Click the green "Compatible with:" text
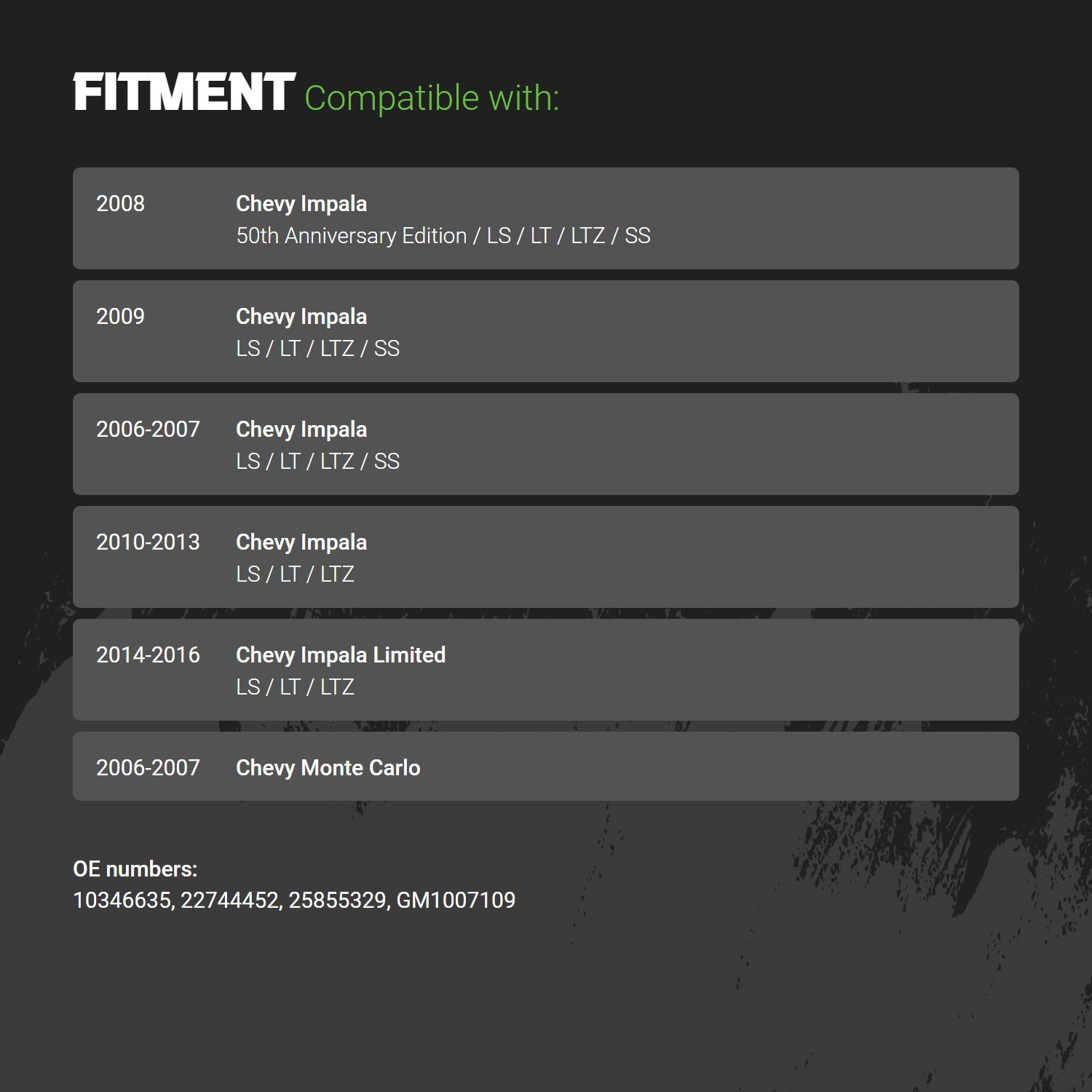This screenshot has height=1092, width=1092. (x=432, y=98)
